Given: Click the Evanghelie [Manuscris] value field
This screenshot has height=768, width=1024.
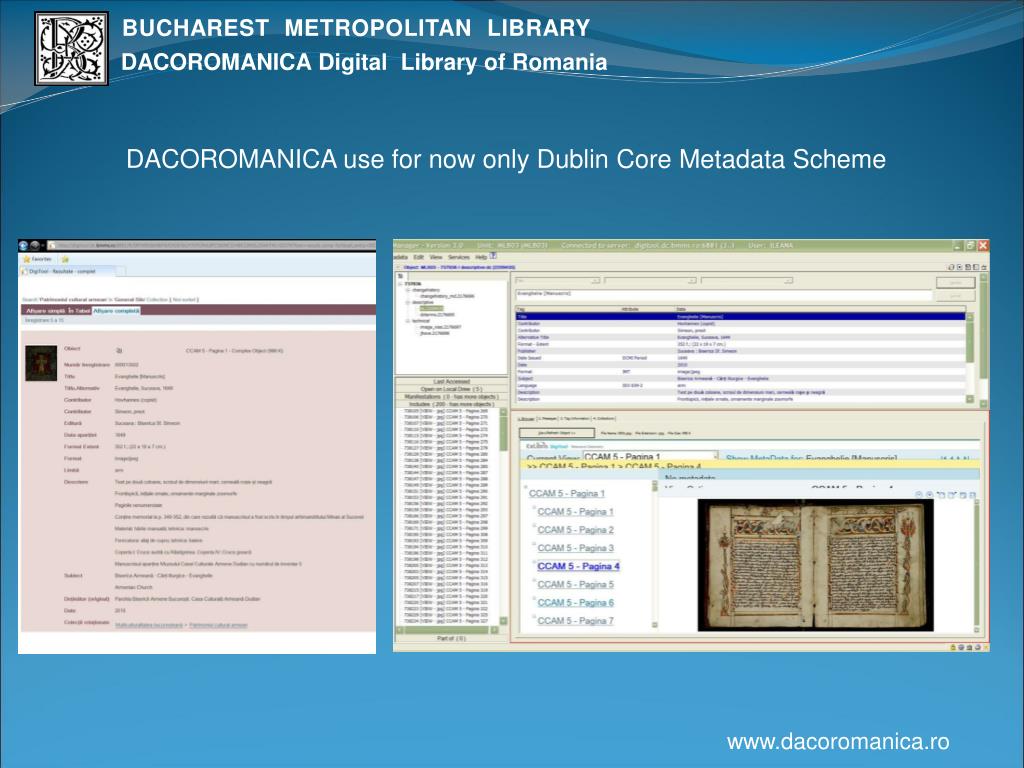Looking at the screenshot, I should 724,295.
